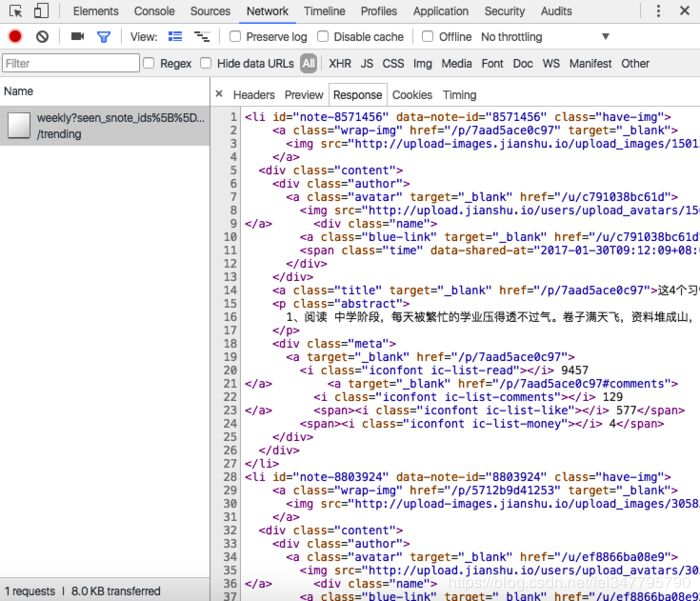The width and height of the screenshot is (700, 601).
Task: Tick the Offline checkbox
Action: pos(427,36)
